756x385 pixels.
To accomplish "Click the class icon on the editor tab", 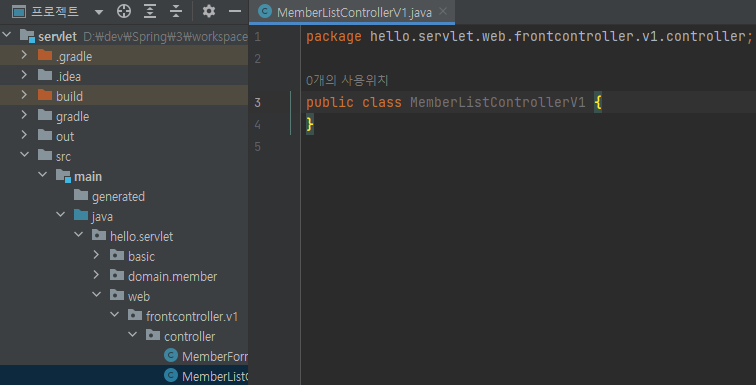I will (265, 12).
